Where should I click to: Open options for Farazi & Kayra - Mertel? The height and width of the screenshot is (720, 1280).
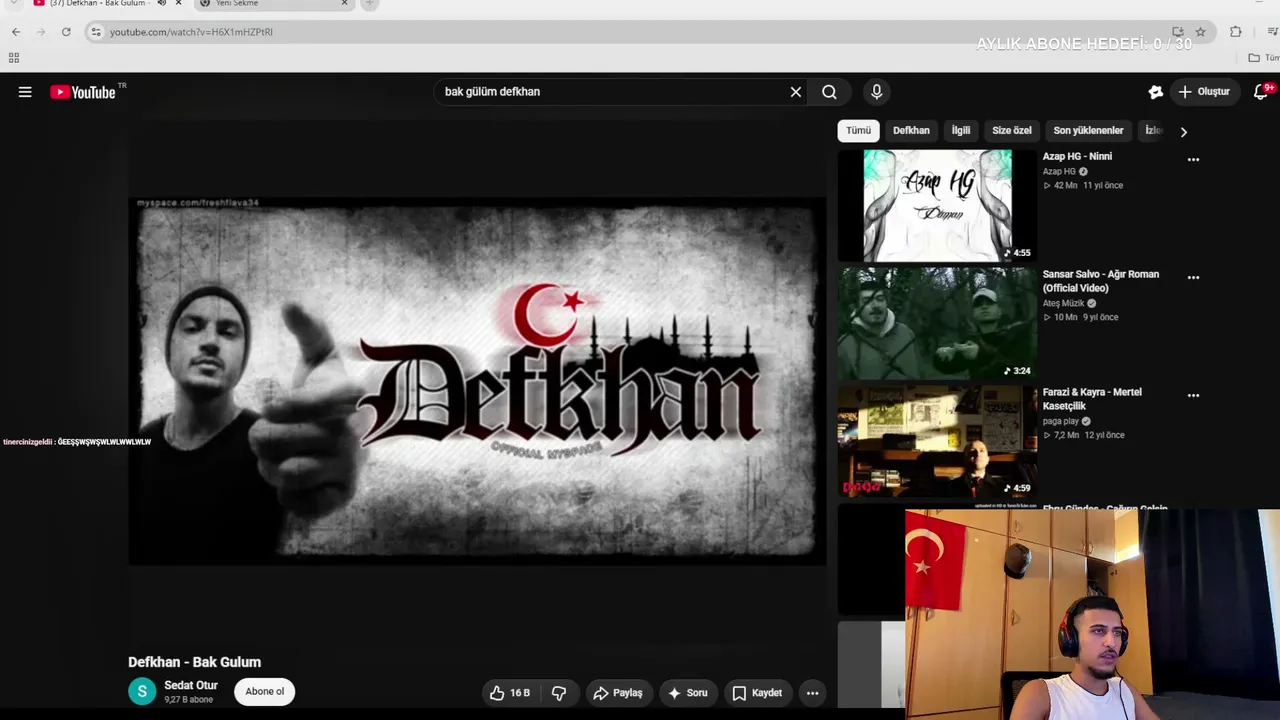click(1193, 396)
